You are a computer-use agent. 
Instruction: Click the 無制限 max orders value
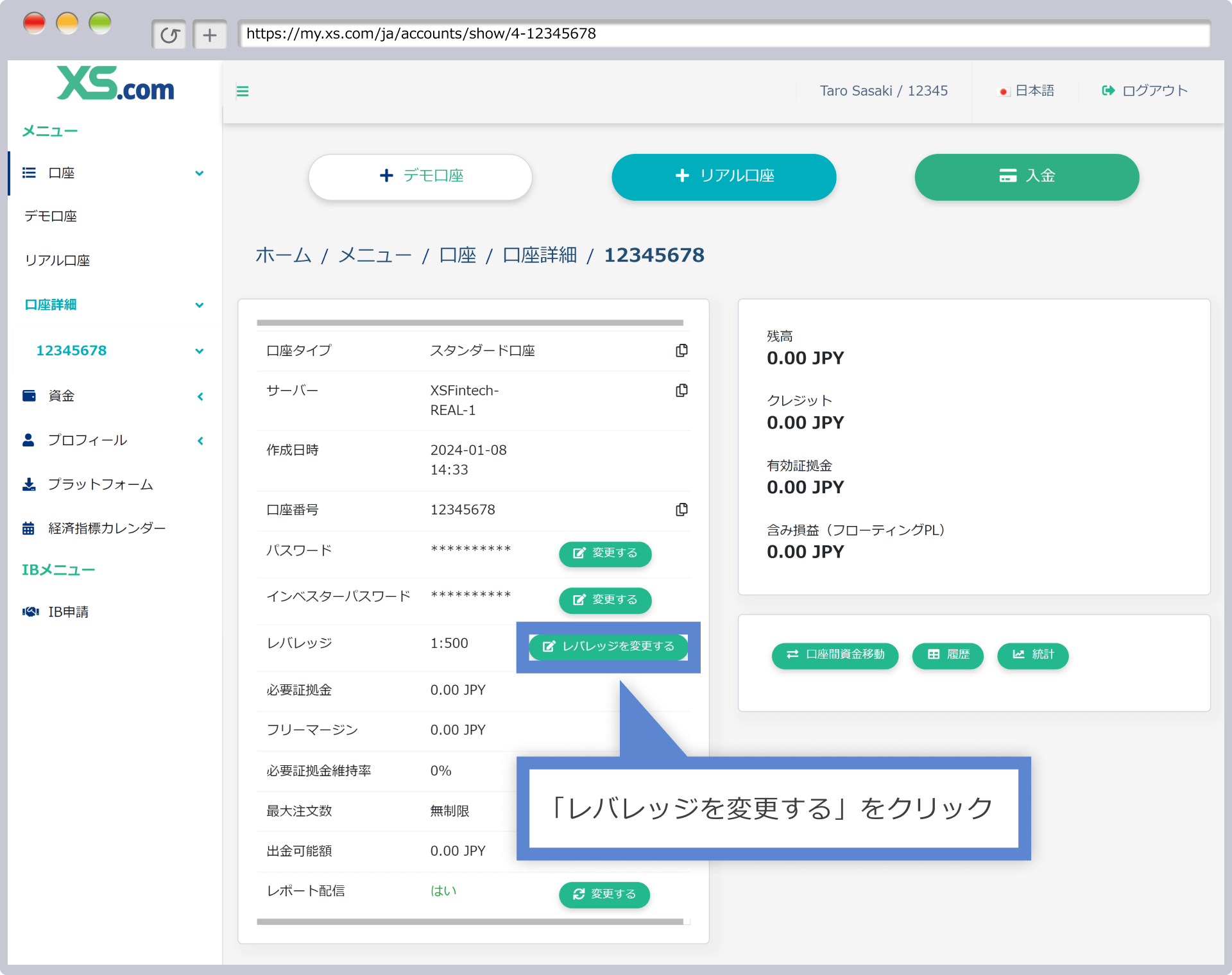(450, 811)
